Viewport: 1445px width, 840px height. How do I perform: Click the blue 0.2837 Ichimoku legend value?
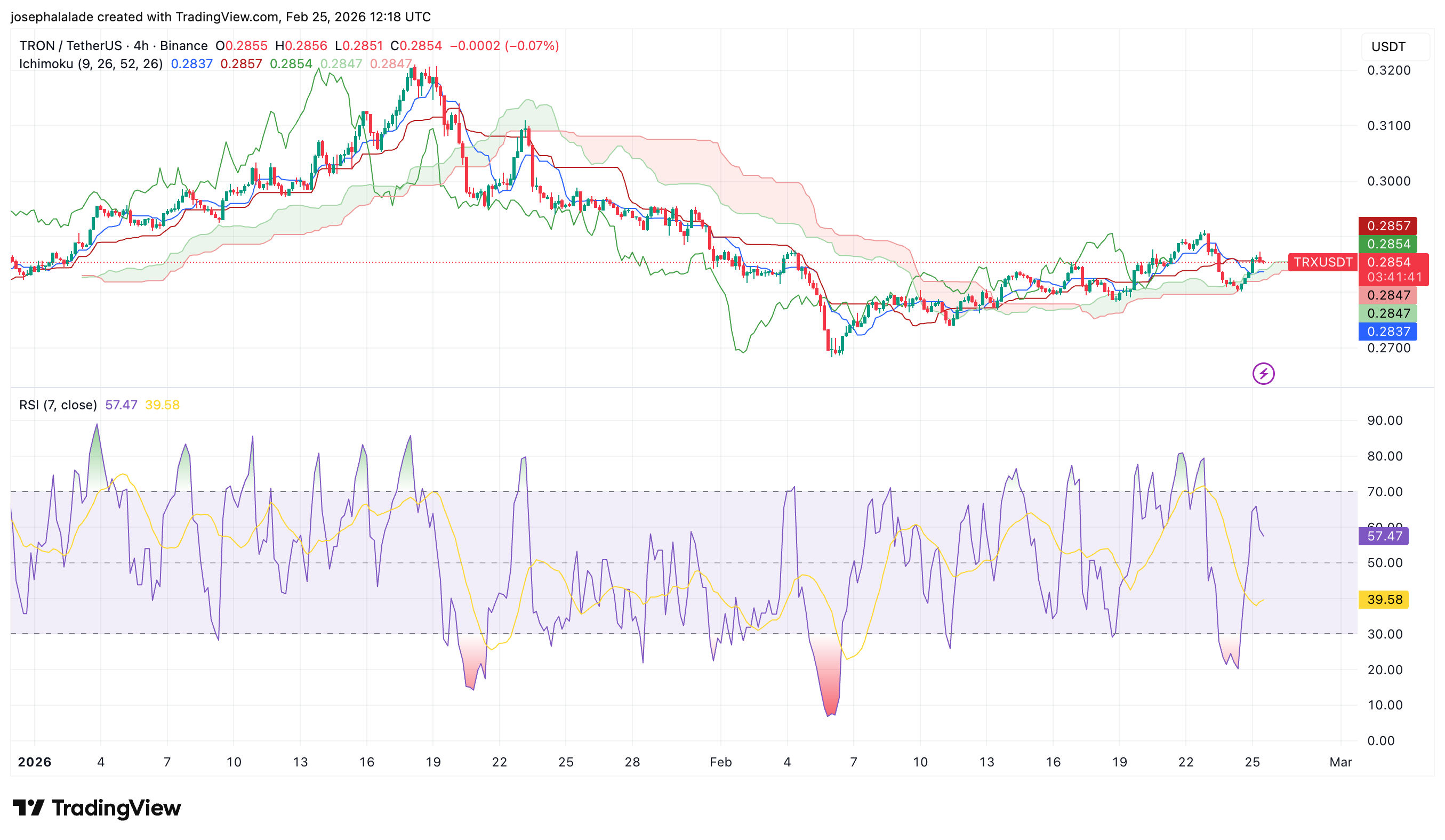coord(191,63)
